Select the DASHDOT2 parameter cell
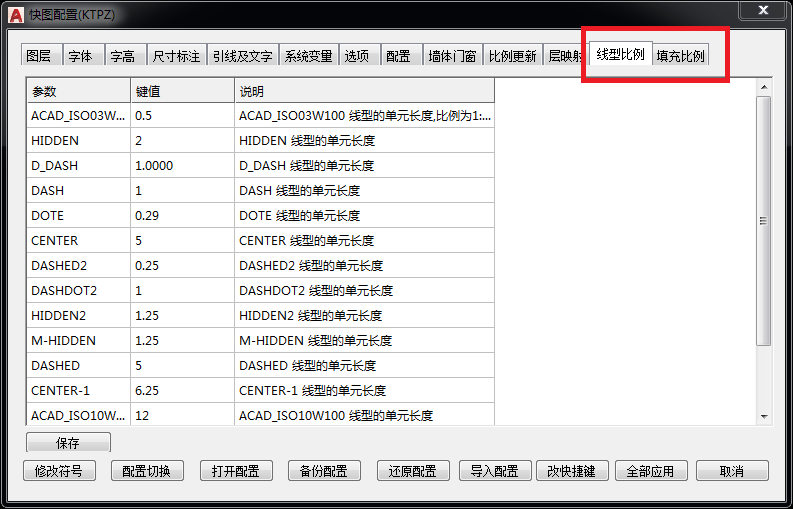The image size is (793, 509). pos(78,290)
